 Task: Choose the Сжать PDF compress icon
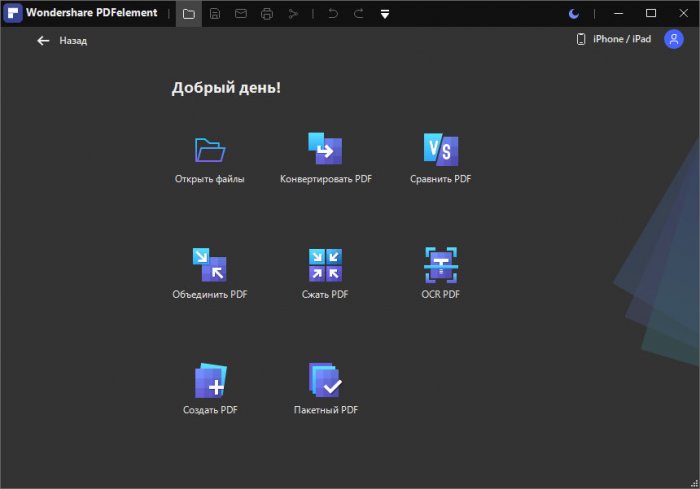(325, 265)
